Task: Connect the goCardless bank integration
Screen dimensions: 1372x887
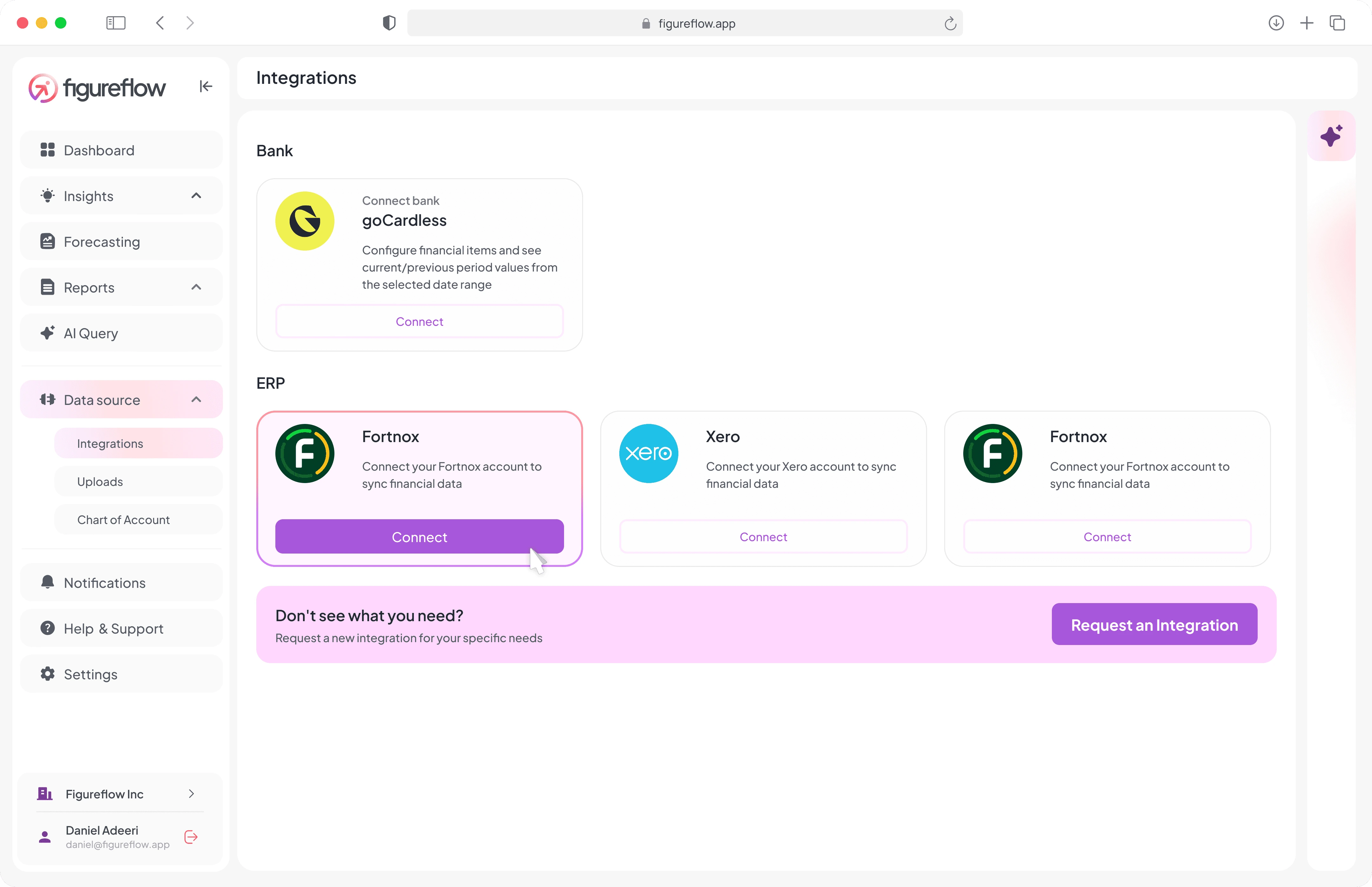Action: coord(419,321)
